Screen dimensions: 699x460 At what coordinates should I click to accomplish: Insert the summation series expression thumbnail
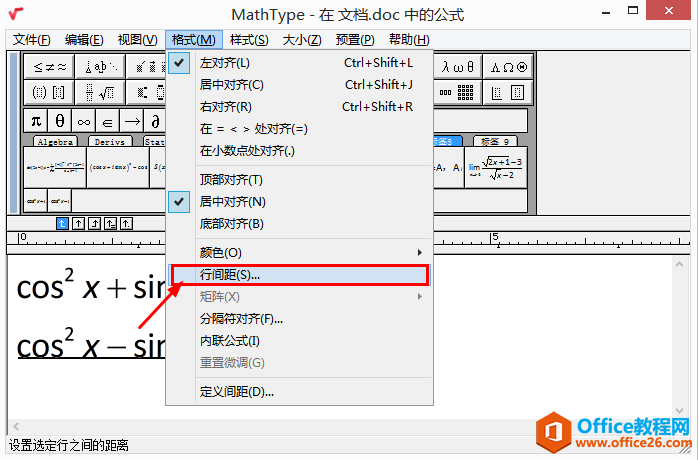[55, 168]
